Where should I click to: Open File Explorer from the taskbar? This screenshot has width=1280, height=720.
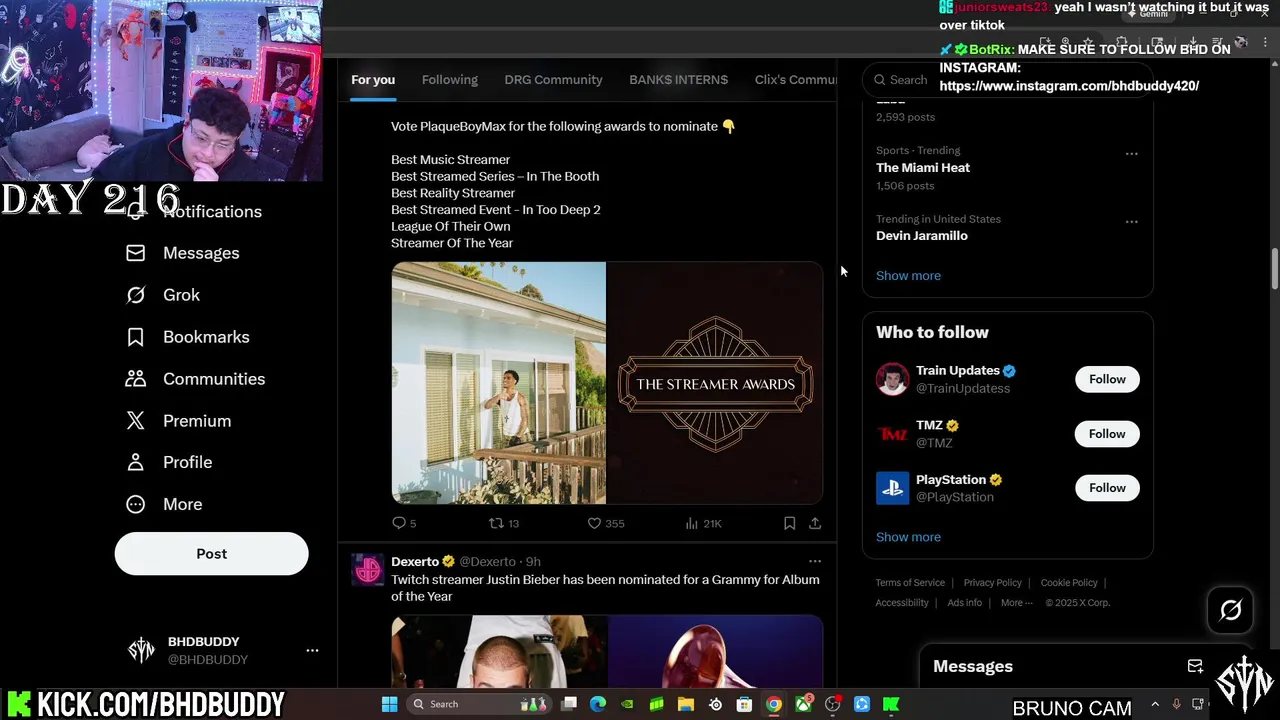[x=686, y=704]
